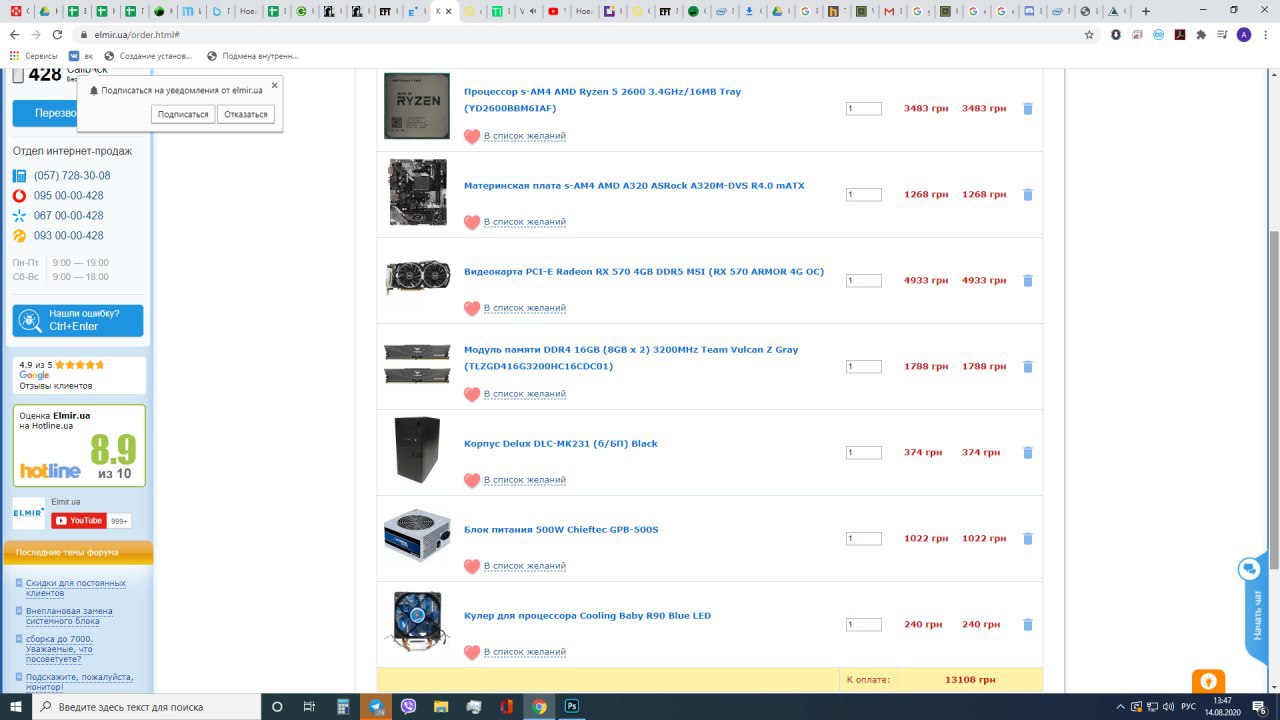
Task: Open Task View in the taskbar
Action: 309,706
